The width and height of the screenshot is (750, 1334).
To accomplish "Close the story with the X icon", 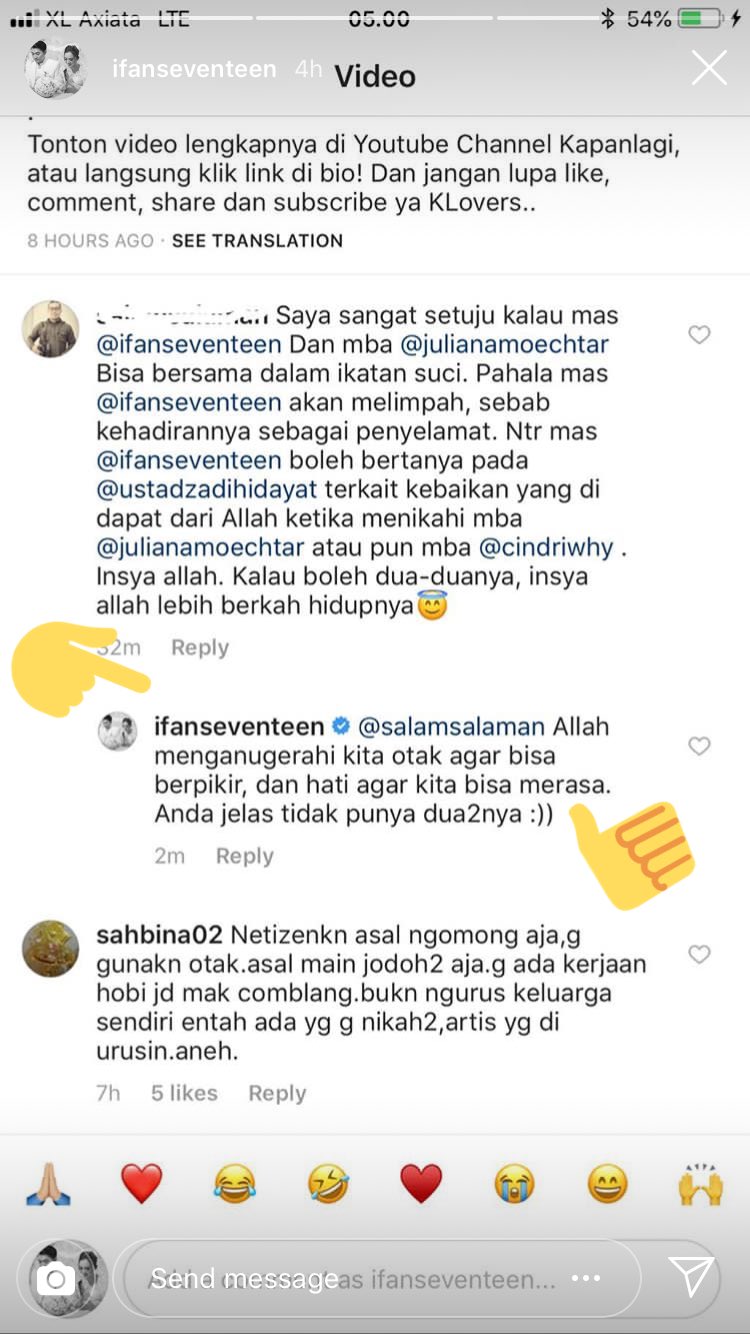I will coord(709,69).
